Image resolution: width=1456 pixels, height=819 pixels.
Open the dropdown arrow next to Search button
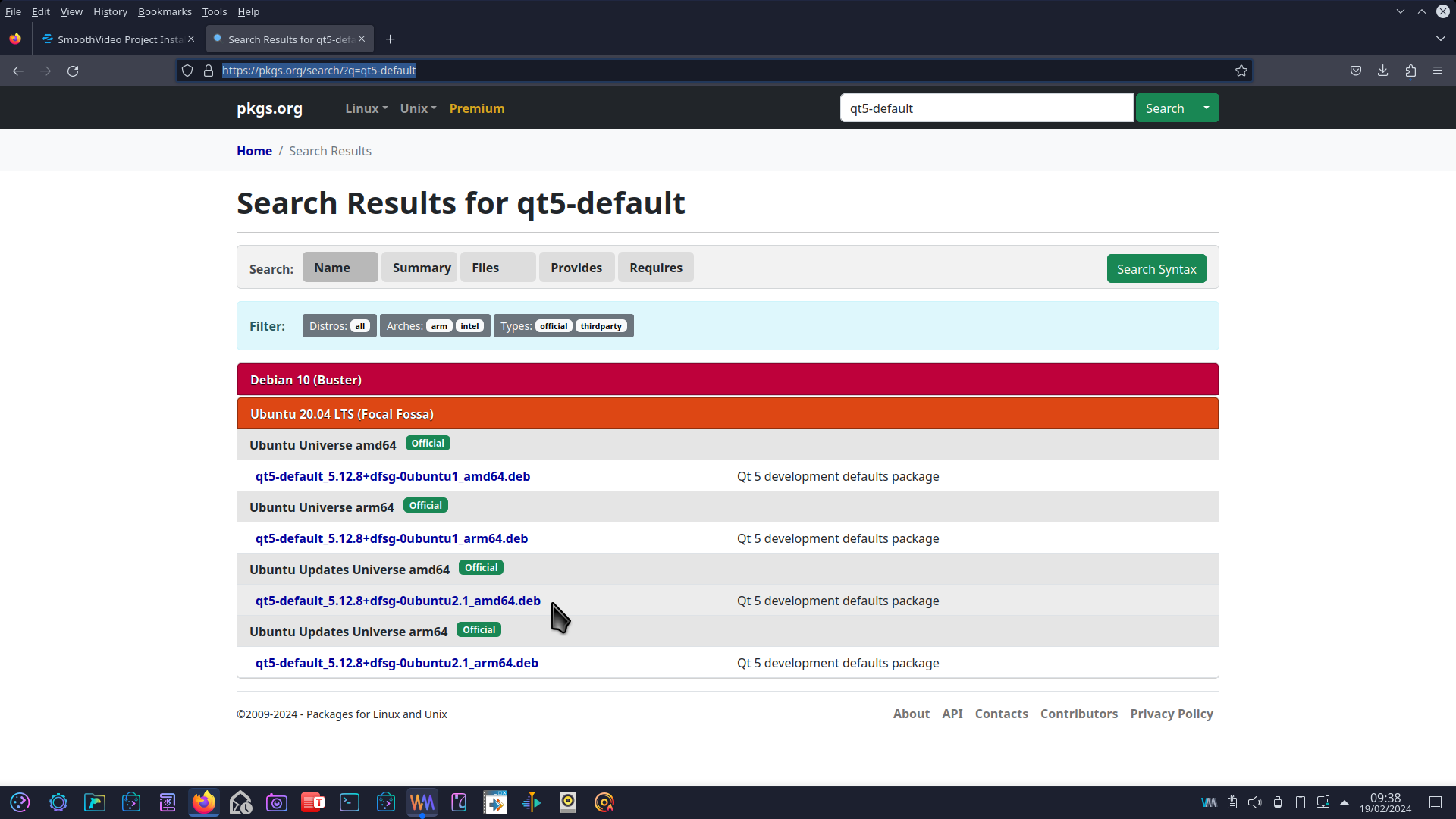[x=1207, y=108]
